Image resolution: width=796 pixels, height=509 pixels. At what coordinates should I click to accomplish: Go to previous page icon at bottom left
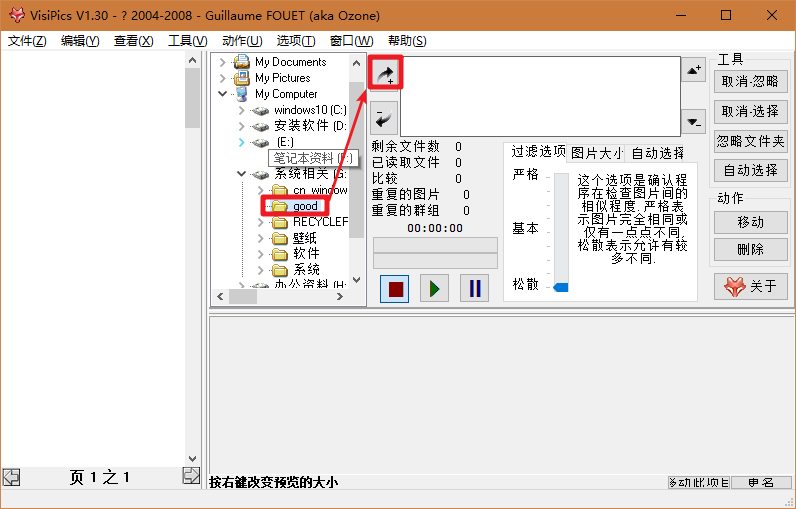[11, 476]
